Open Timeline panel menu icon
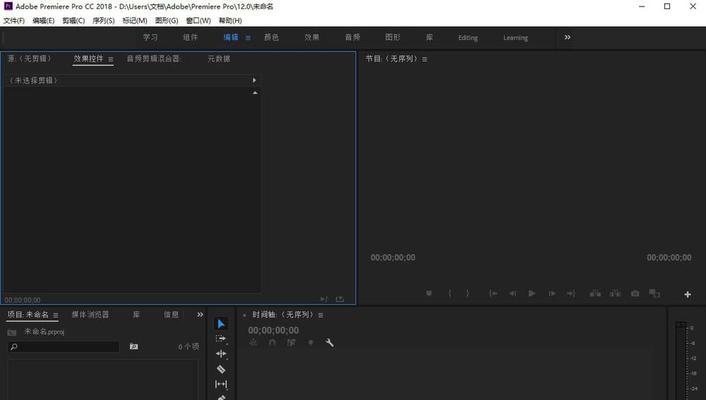 coord(321,315)
